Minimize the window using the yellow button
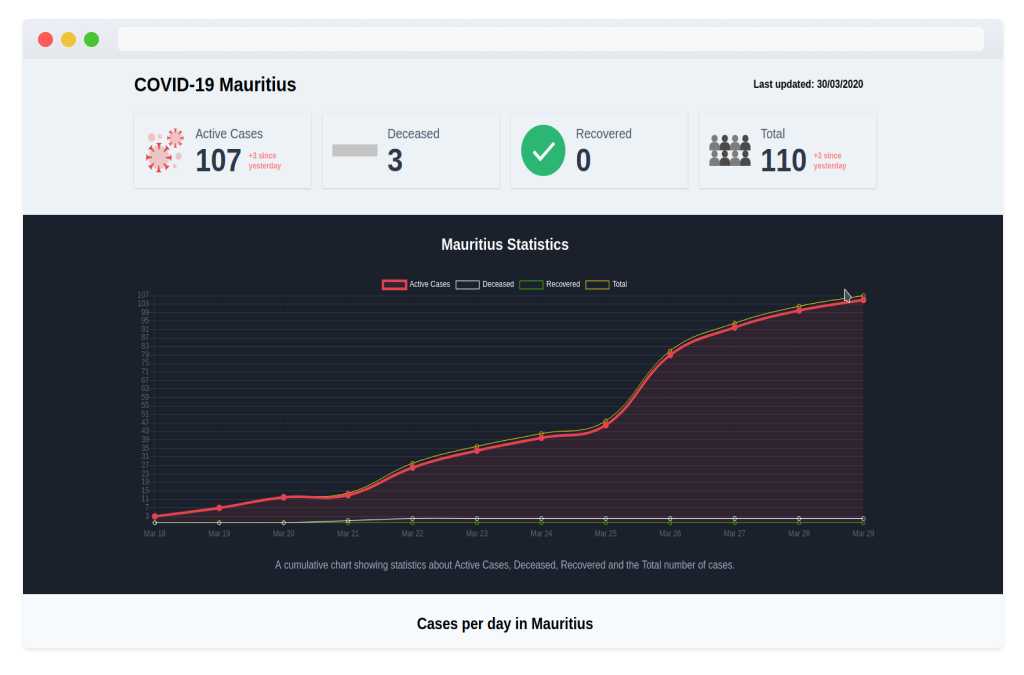 coord(68,39)
